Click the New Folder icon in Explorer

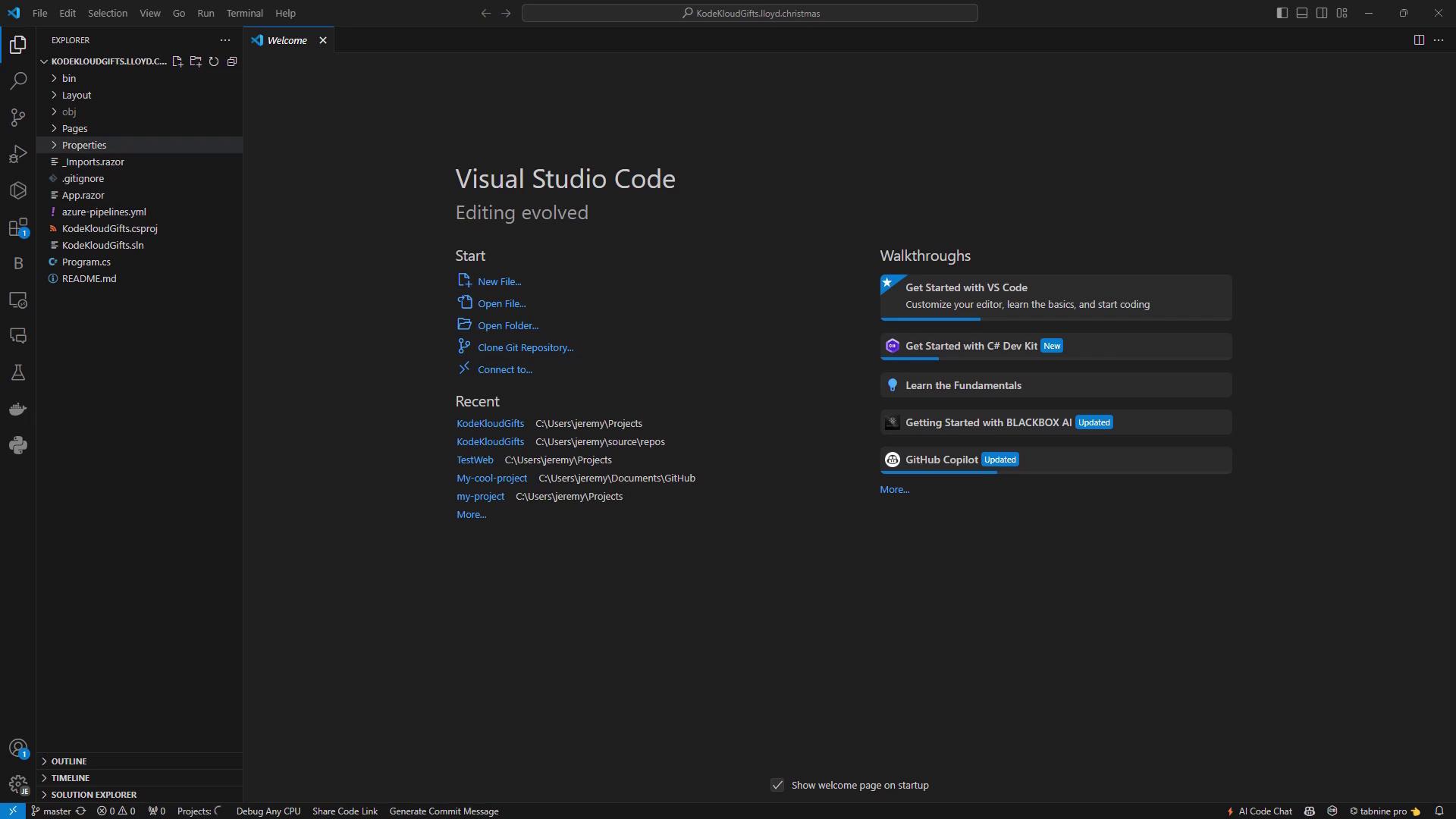pos(196,61)
